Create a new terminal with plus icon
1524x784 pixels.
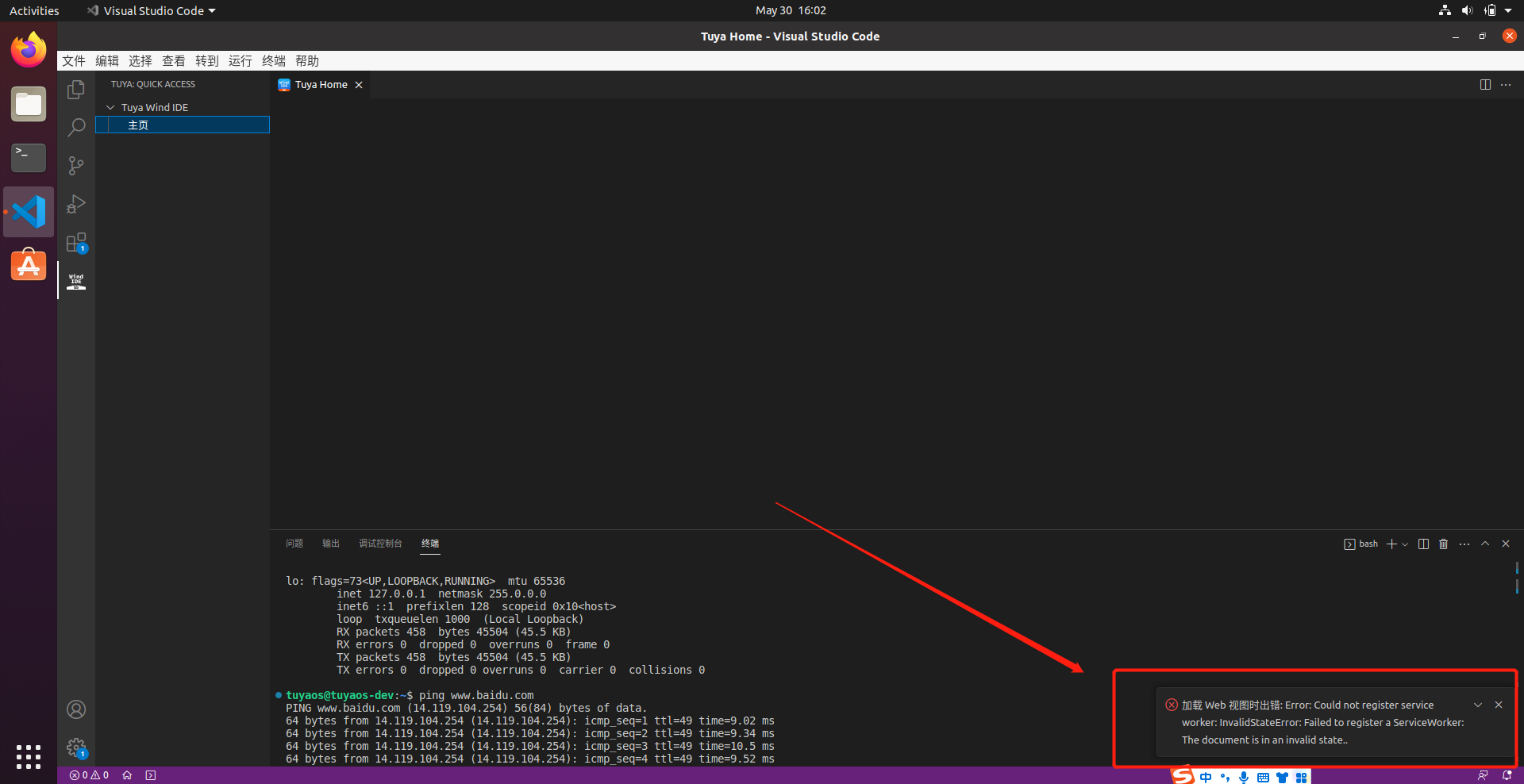(1391, 544)
